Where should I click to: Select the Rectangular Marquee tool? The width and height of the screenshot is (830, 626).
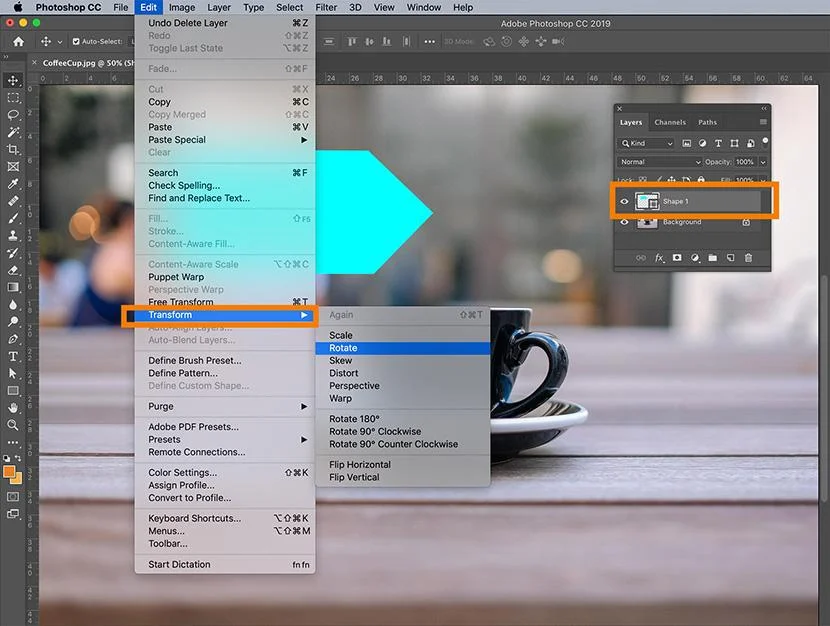click(x=13, y=98)
